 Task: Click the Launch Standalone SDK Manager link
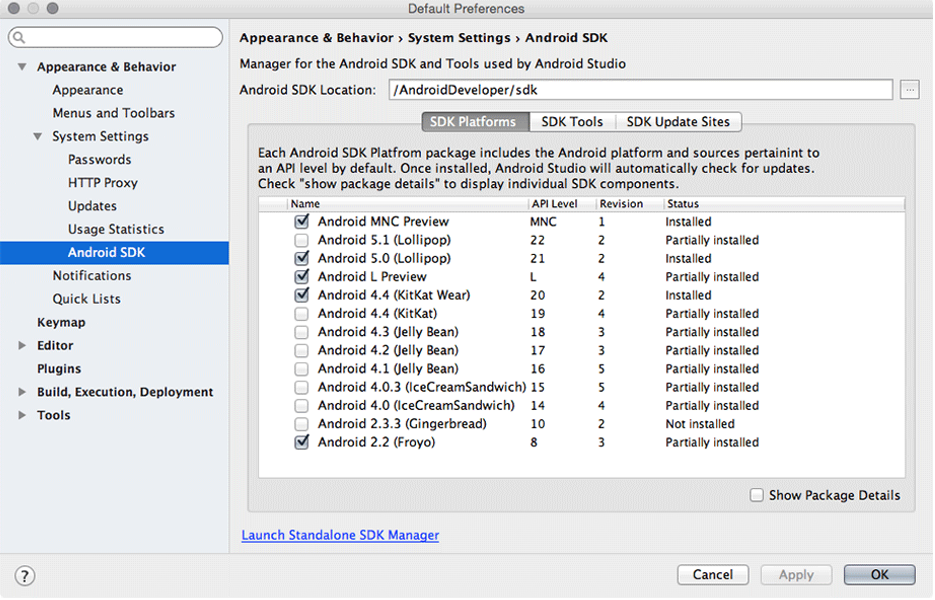click(x=339, y=535)
